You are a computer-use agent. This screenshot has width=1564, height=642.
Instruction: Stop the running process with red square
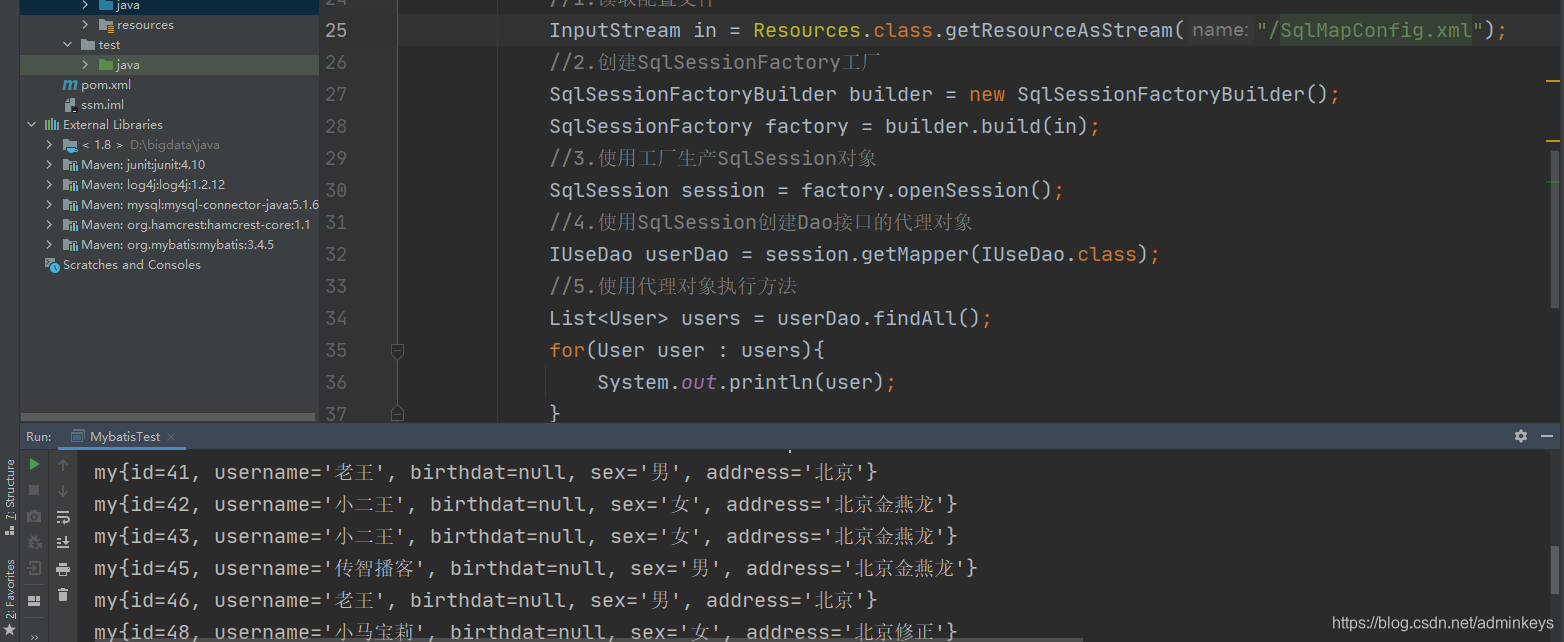(33, 489)
